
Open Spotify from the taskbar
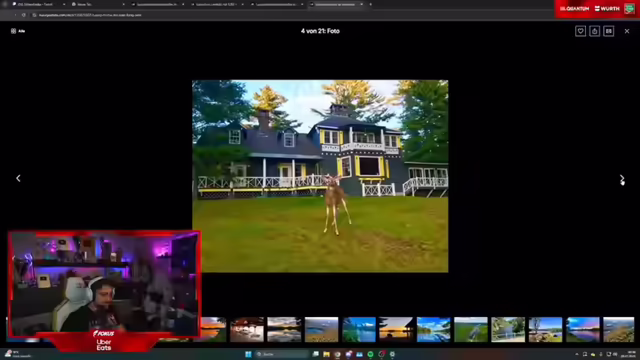(x=370, y=354)
